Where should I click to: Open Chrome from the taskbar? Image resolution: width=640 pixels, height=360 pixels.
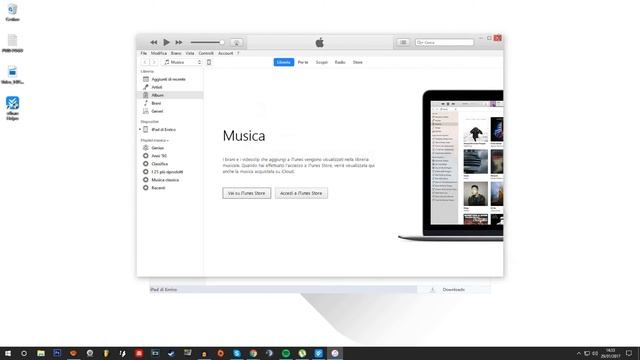(253, 353)
